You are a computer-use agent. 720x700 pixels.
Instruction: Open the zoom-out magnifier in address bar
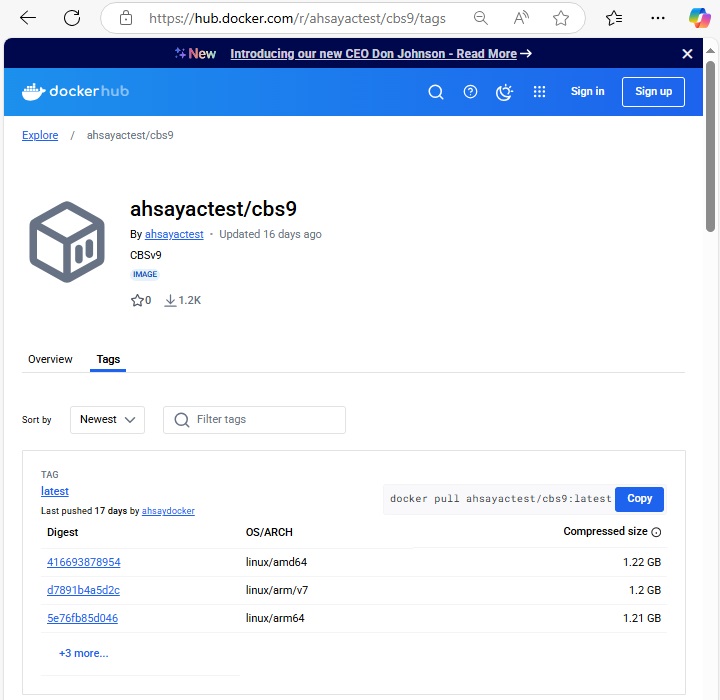point(480,18)
